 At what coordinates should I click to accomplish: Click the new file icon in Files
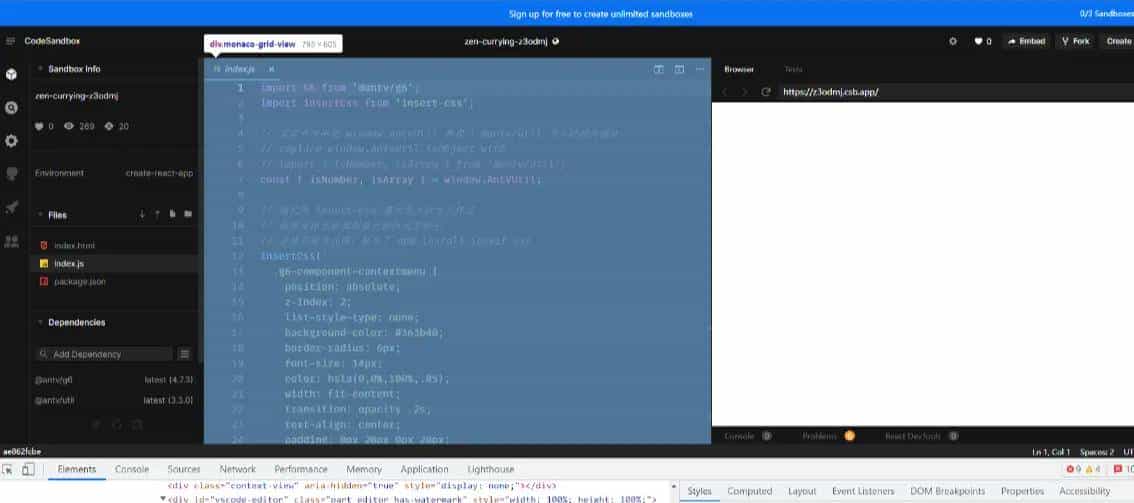click(173, 214)
